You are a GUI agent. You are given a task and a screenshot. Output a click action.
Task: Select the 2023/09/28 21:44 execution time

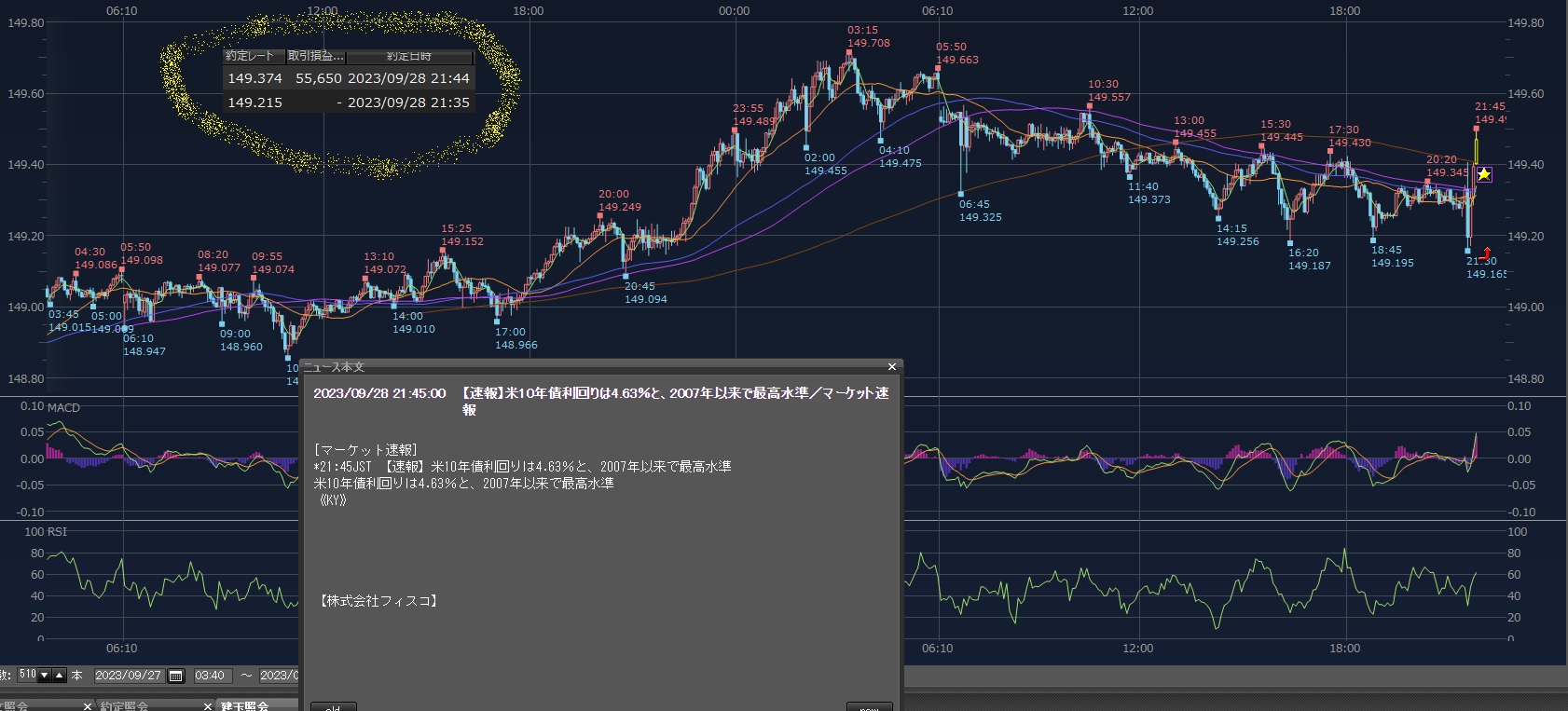(x=408, y=78)
